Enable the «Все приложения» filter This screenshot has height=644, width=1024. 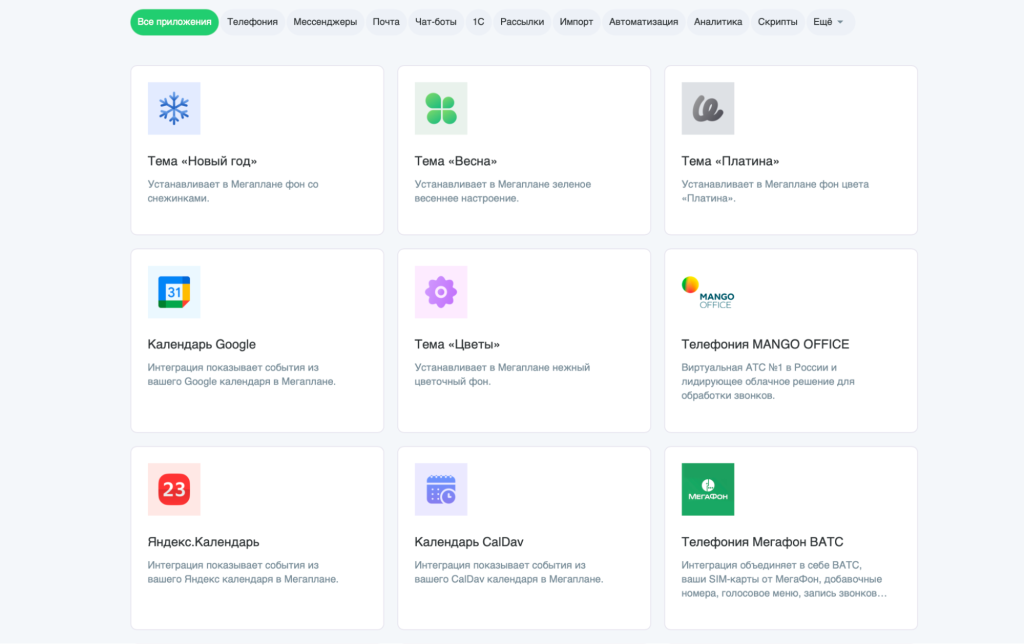(174, 21)
